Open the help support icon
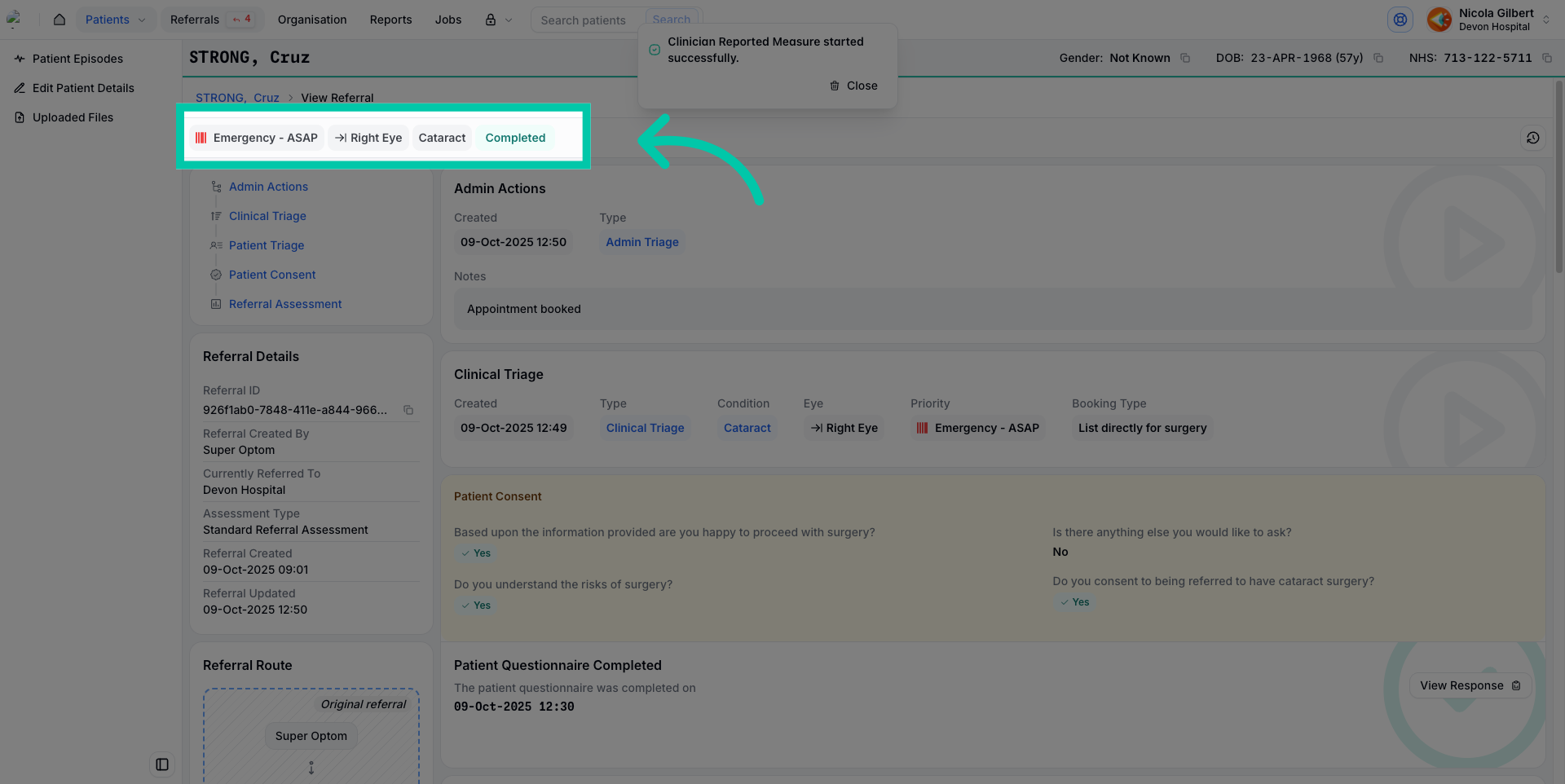 1400,20
